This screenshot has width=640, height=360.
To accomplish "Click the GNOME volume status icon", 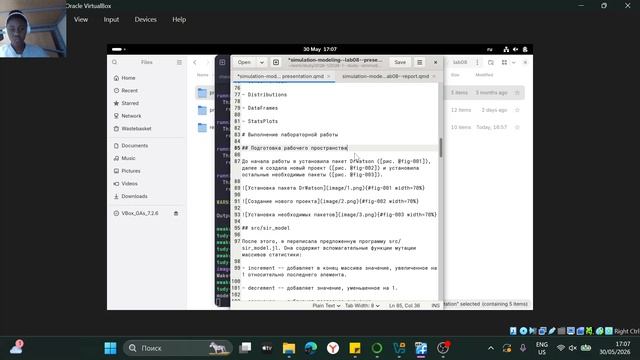I will [516, 49].
